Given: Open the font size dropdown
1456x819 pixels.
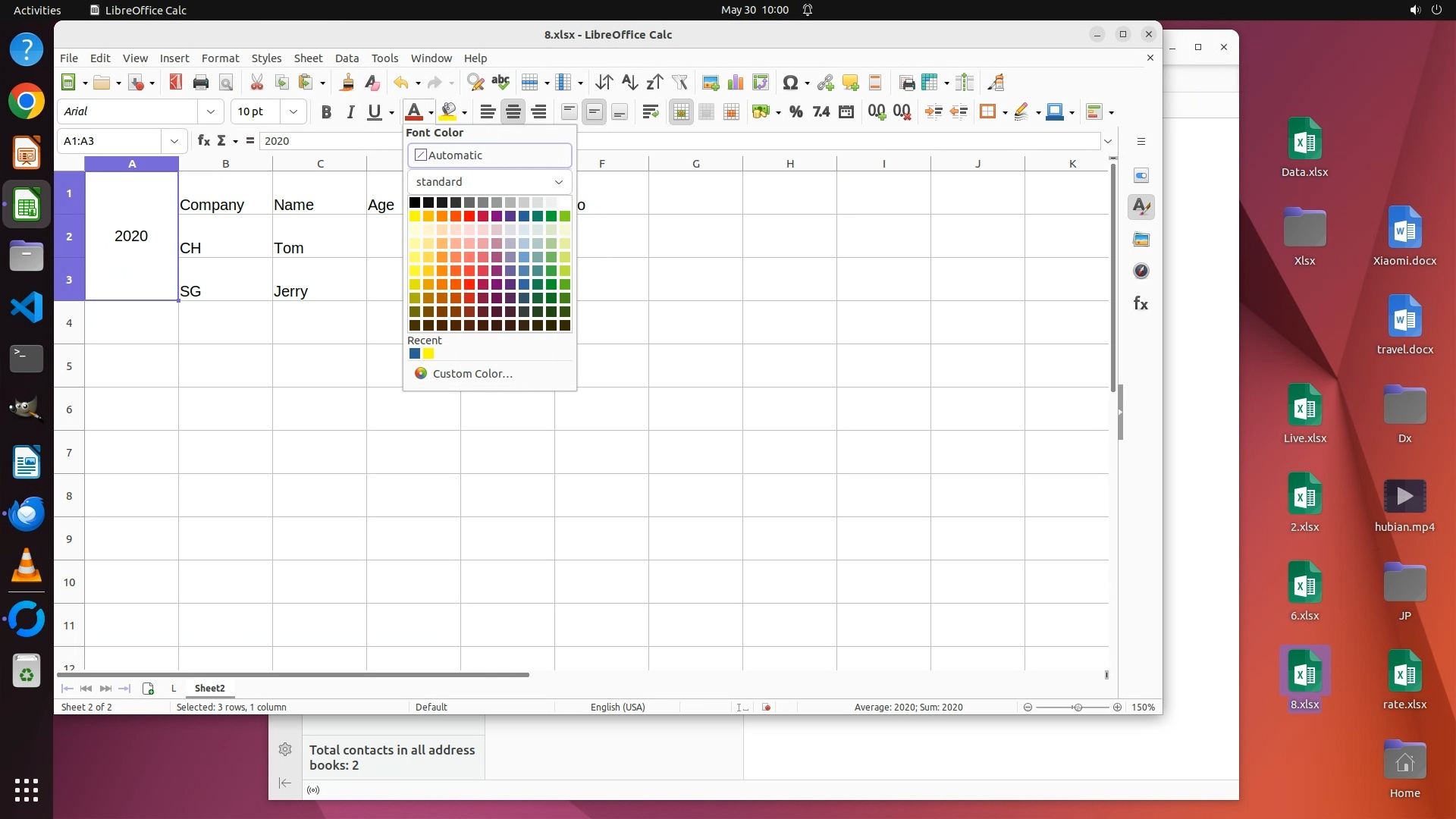Looking at the screenshot, I should coord(293,111).
